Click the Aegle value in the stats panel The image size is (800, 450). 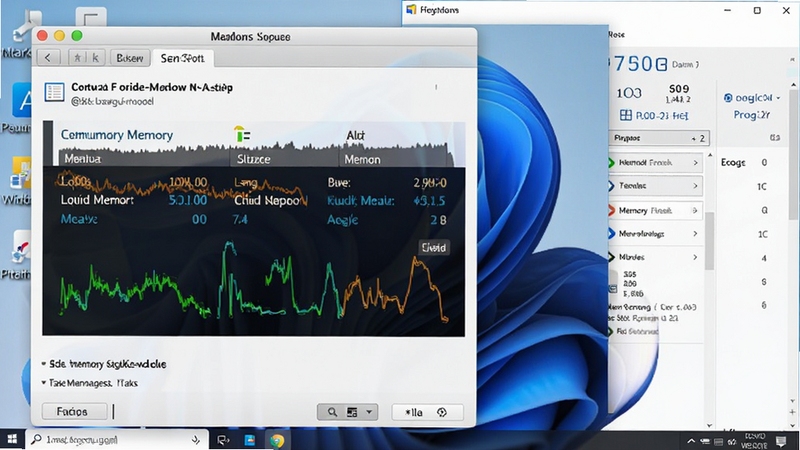tap(438, 220)
